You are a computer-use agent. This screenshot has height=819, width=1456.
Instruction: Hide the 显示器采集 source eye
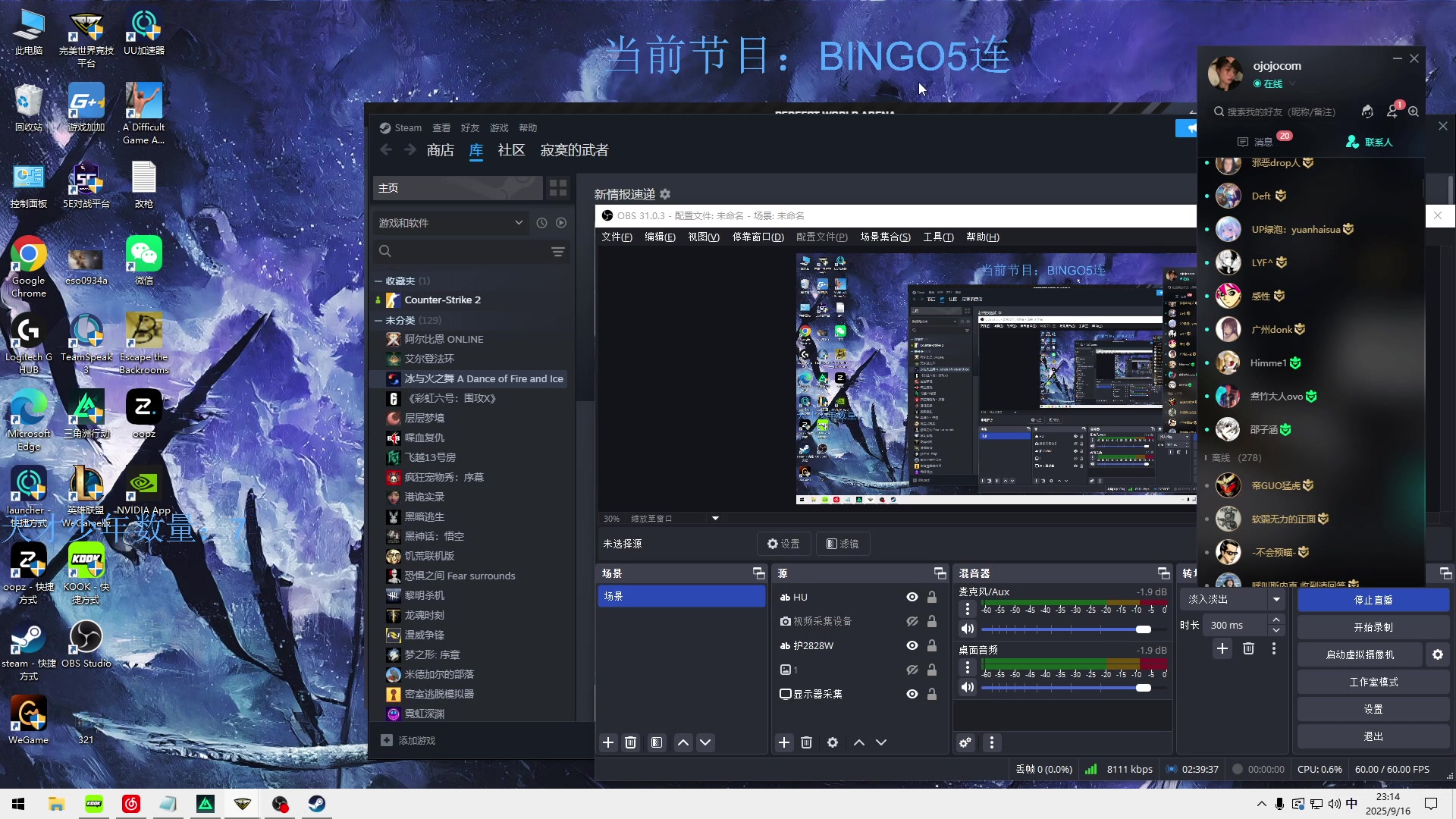click(x=912, y=694)
